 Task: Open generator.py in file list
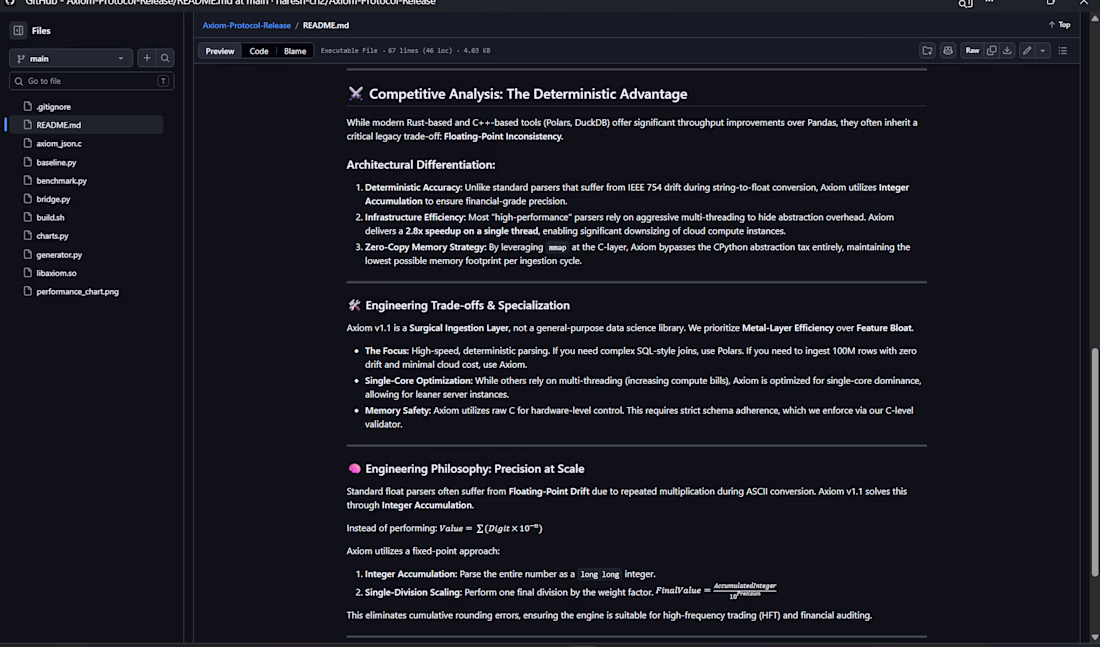59,255
